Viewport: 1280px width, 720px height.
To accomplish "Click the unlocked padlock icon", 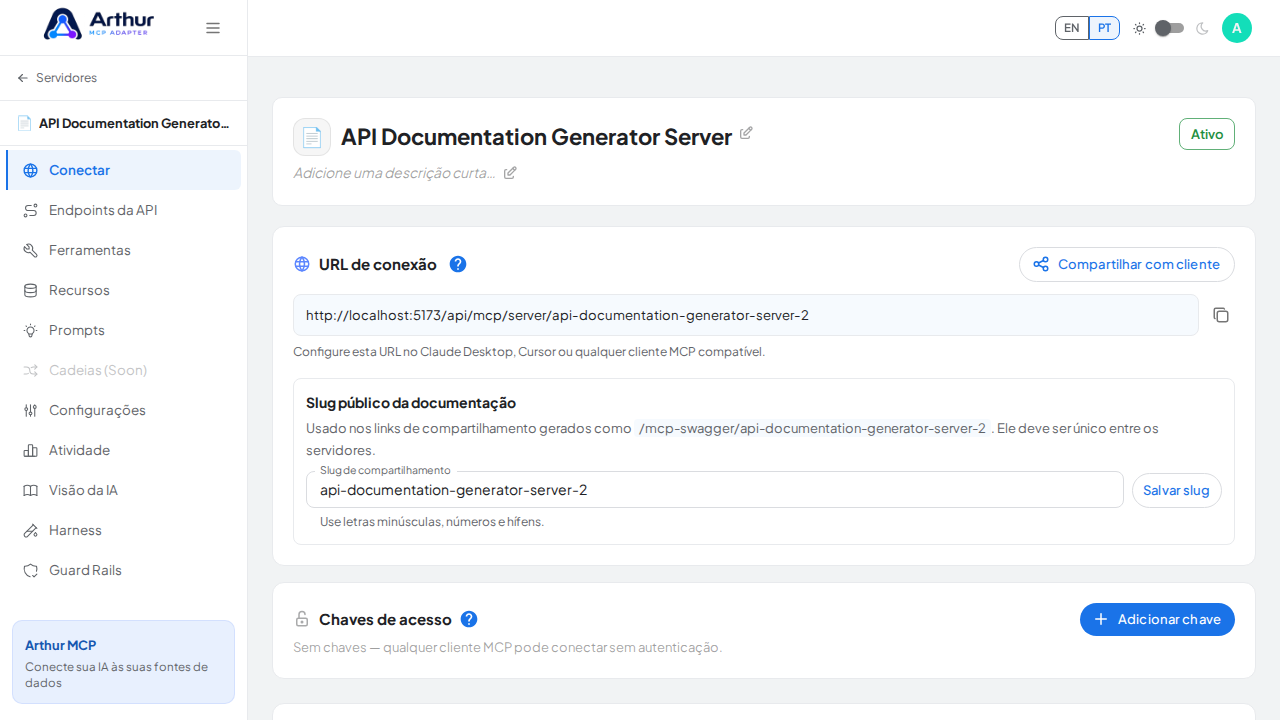I will click(x=302, y=619).
